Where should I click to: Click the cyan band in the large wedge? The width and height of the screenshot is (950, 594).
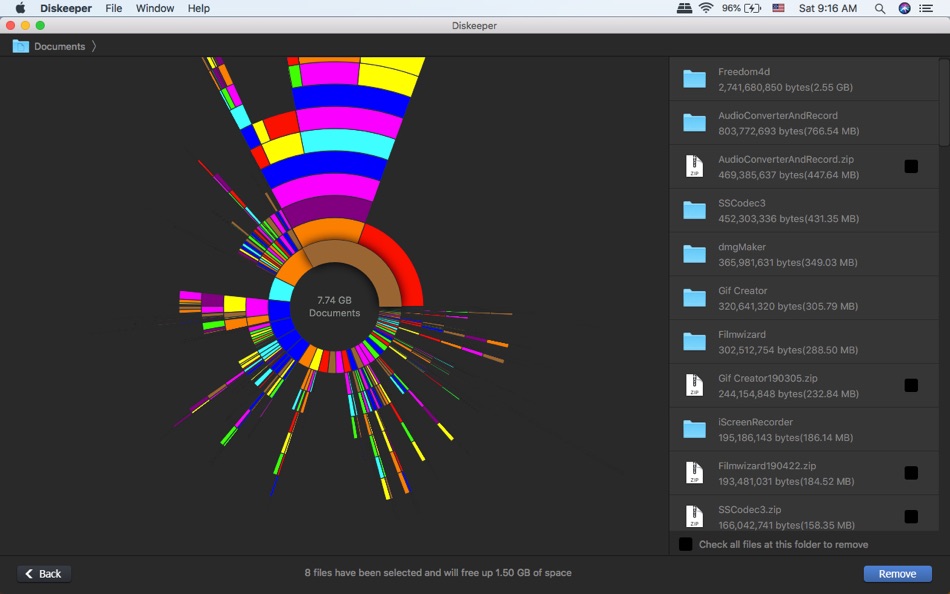pyautogui.click(x=347, y=144)
